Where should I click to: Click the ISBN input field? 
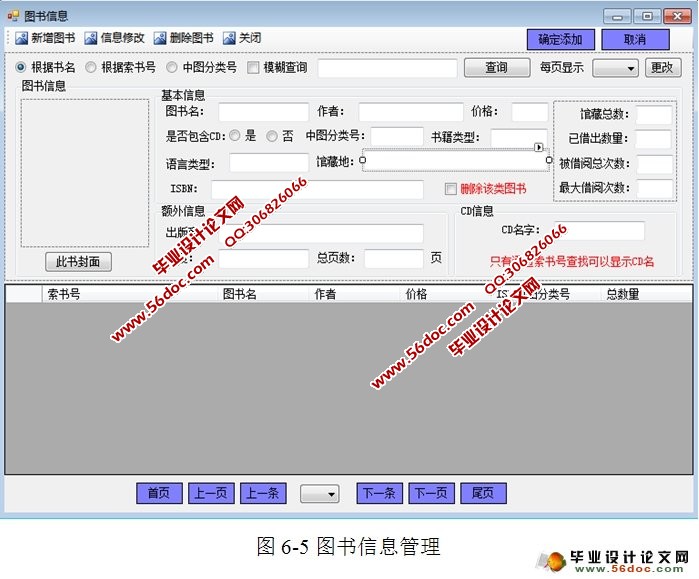(x=317, y=189)
